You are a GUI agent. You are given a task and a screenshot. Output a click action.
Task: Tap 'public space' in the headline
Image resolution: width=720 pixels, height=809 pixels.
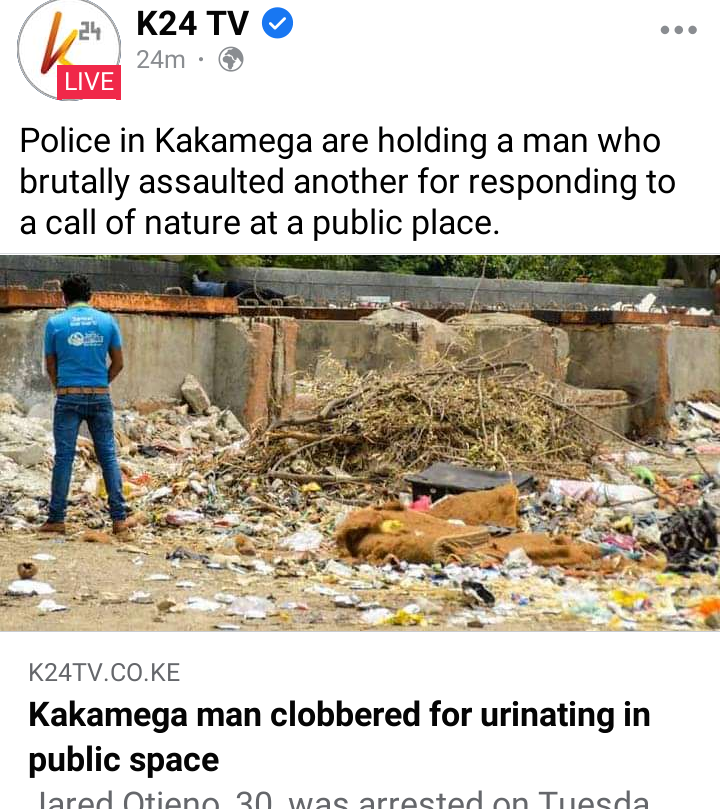click(124, 761)
